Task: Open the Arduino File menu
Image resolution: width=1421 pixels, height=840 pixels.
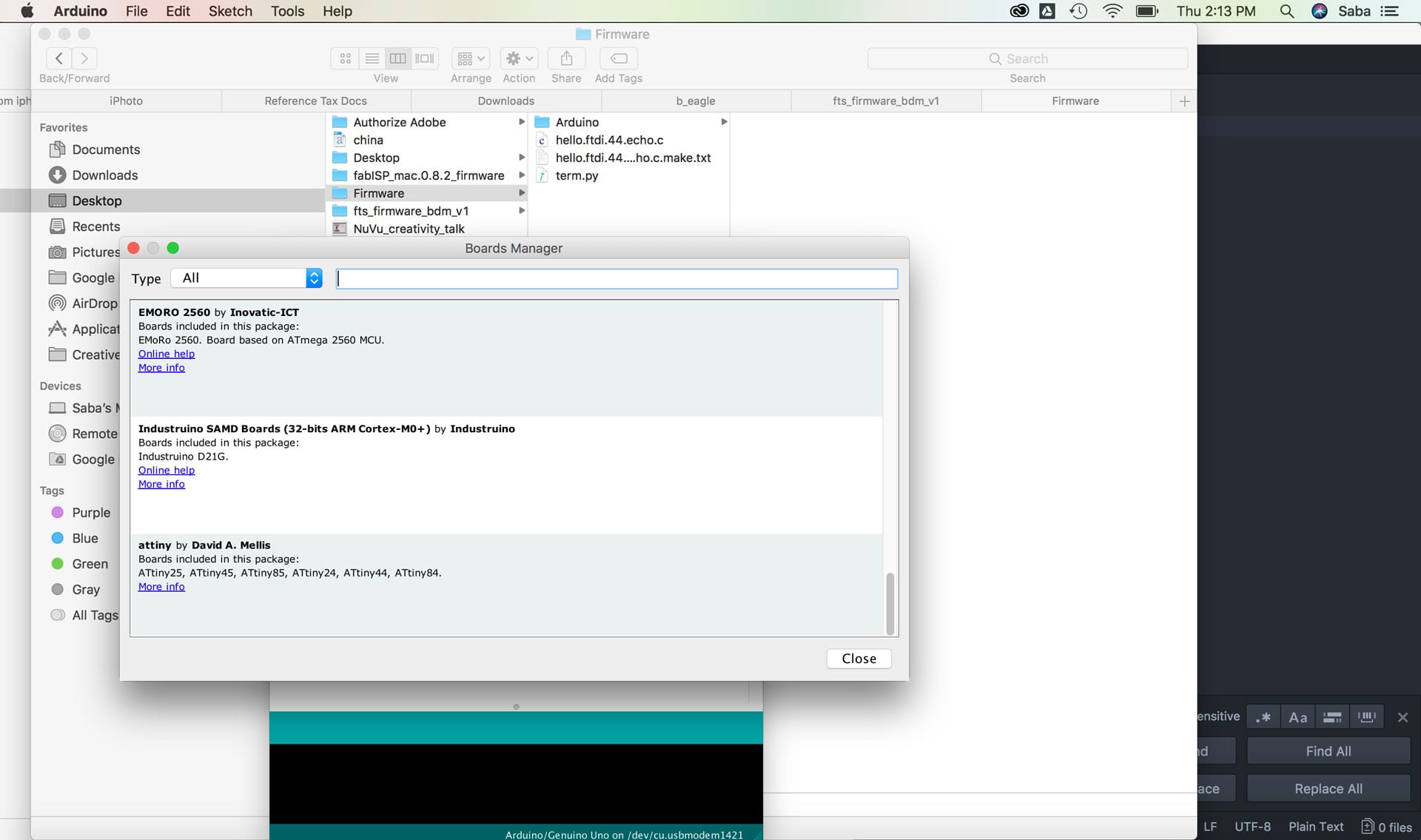Action: pos(136,11)
